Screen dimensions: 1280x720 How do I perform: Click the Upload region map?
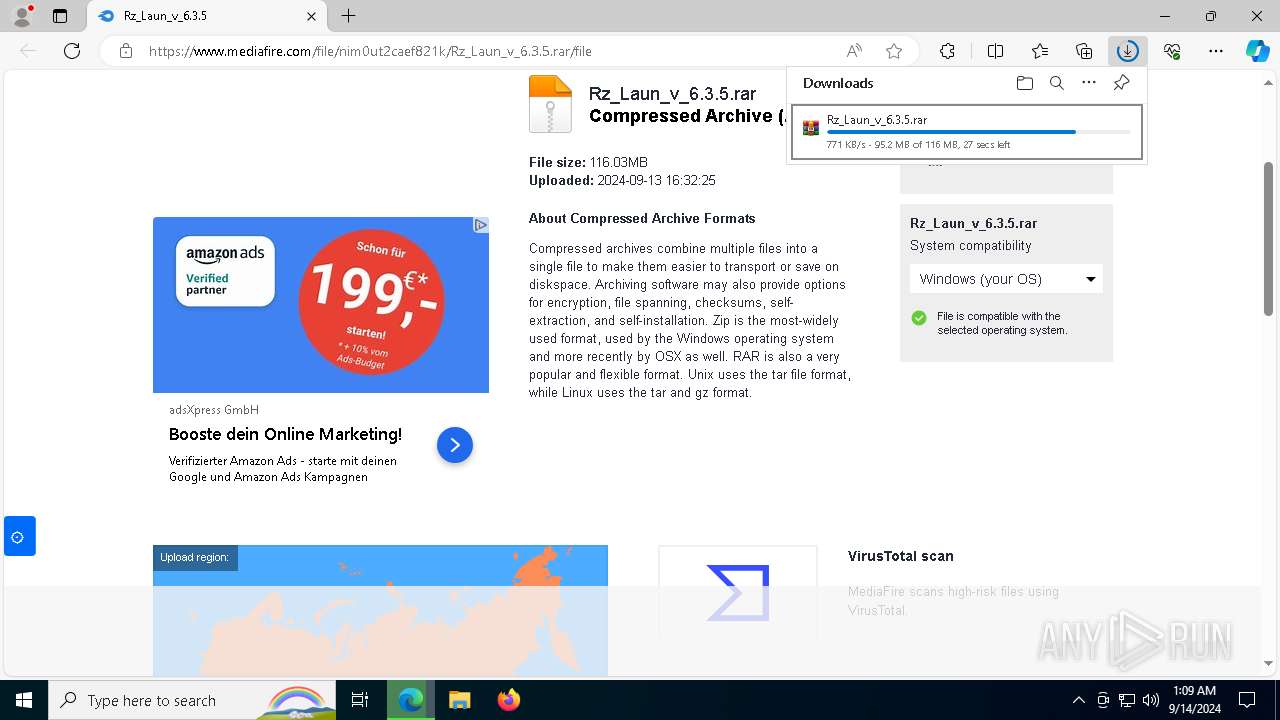tap(380, 610)
